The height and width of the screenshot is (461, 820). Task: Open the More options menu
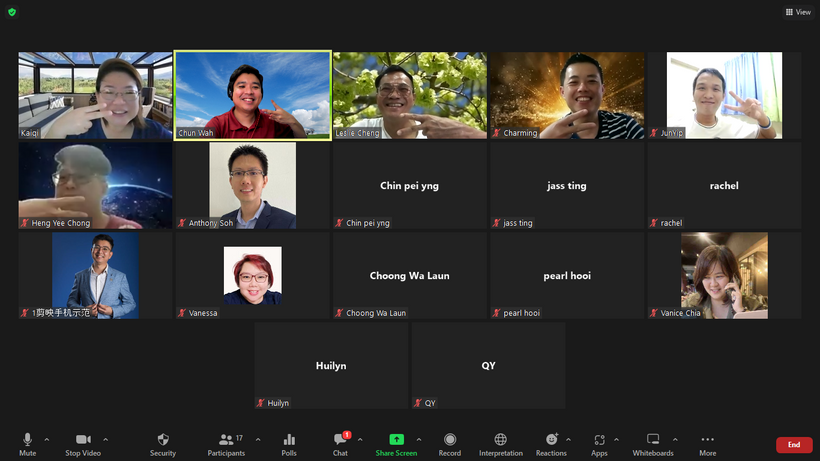click(707, 444)
